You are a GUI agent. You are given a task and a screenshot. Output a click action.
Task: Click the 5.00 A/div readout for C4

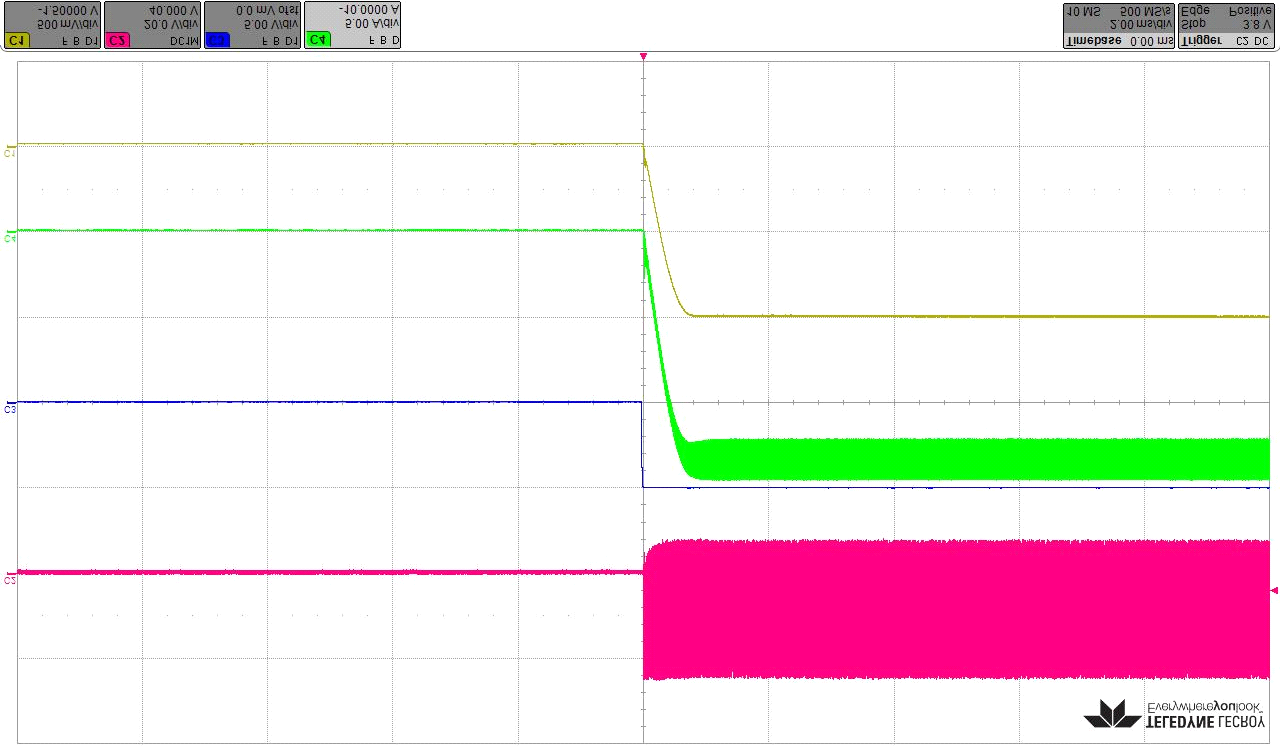click(370, 24)
